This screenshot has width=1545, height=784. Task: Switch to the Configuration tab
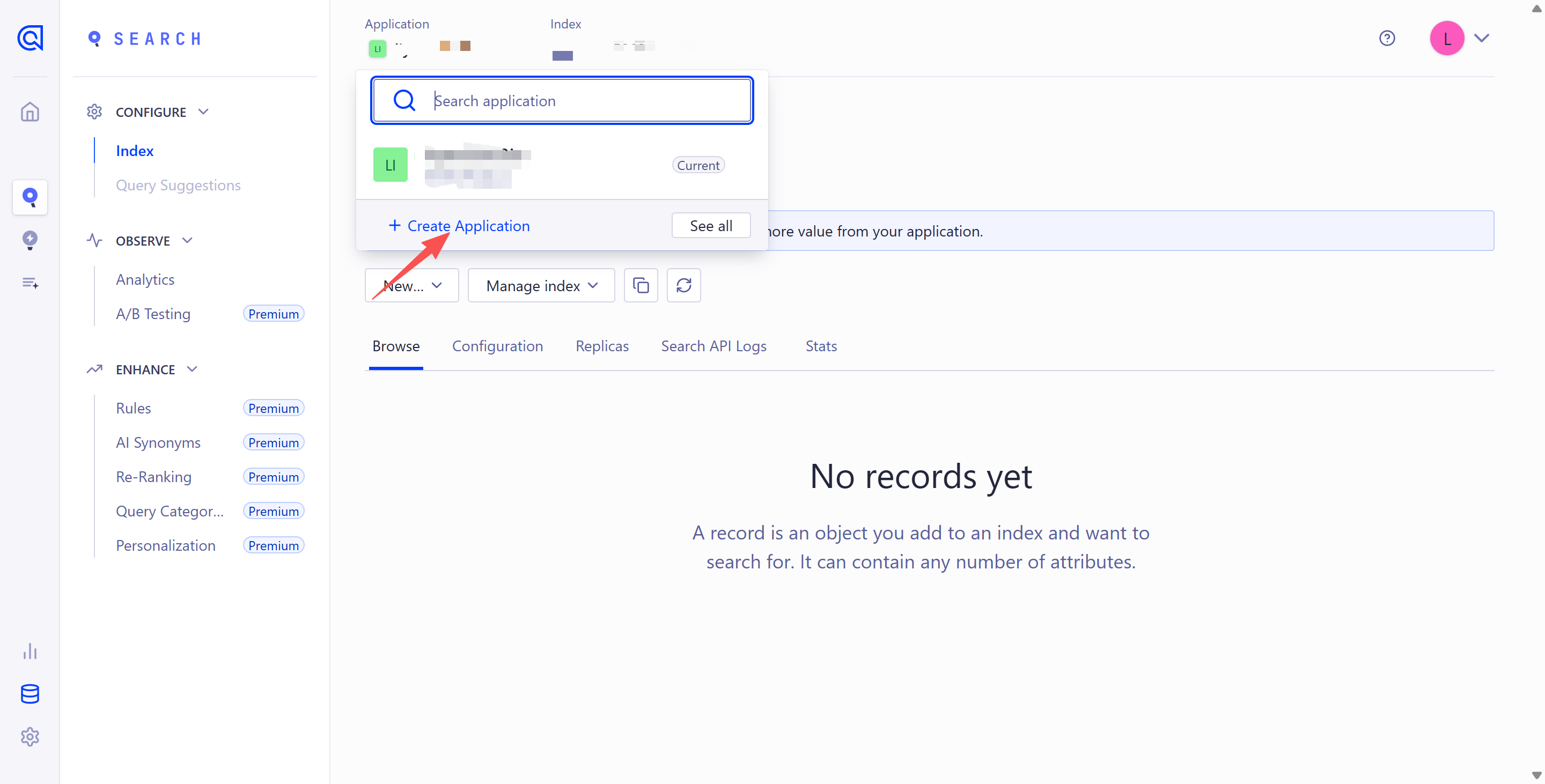[x=497, y=346]
